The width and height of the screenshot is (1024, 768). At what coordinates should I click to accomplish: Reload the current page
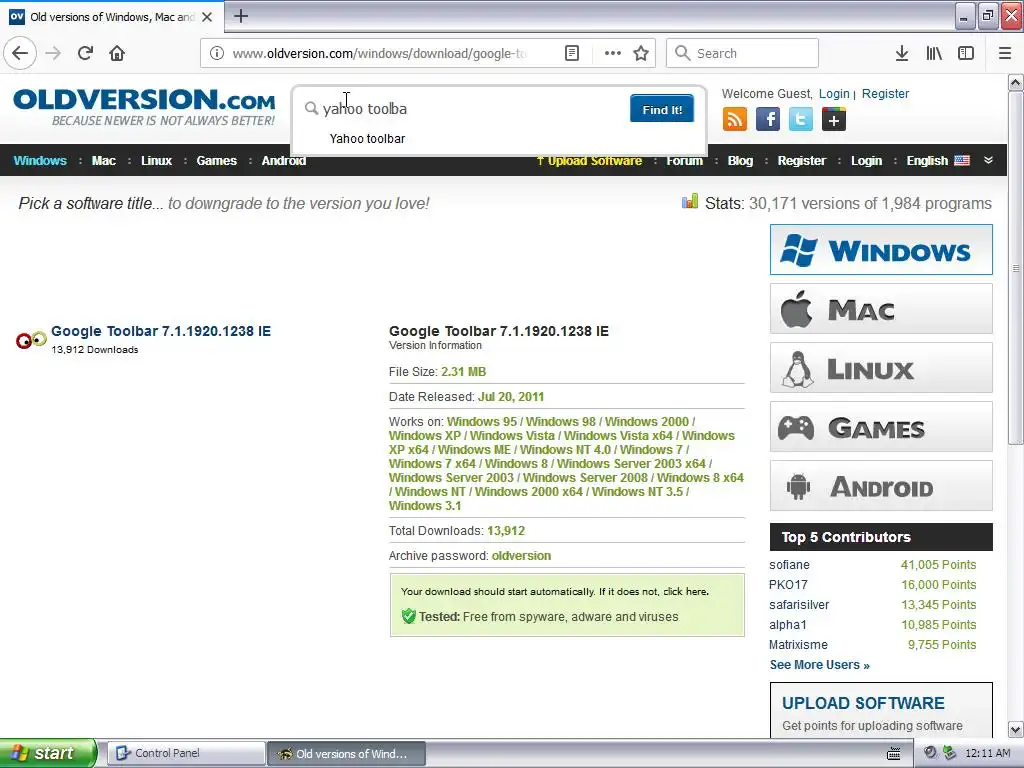point(86,53)
